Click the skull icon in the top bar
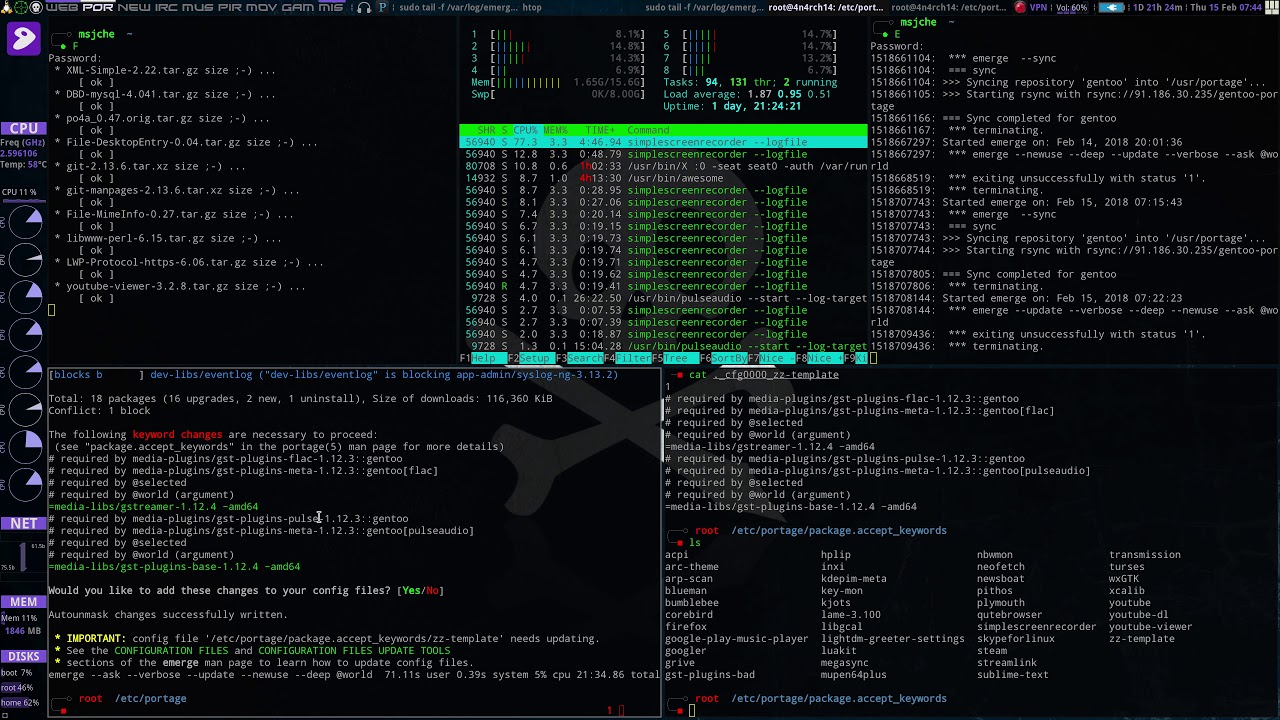 [36, 7]
